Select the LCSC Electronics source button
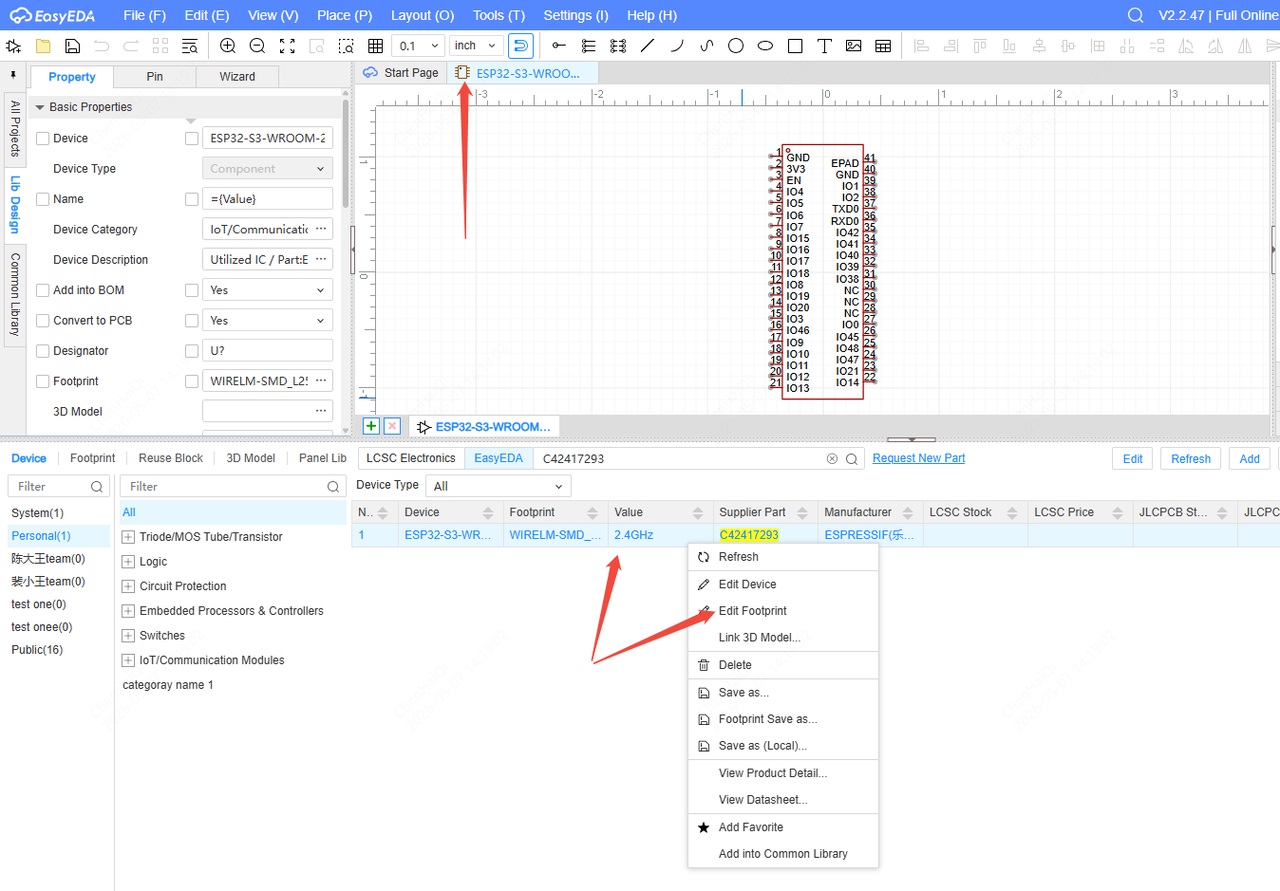Image resolution: width=1280 pixels, height=891 pixels. 411,458
